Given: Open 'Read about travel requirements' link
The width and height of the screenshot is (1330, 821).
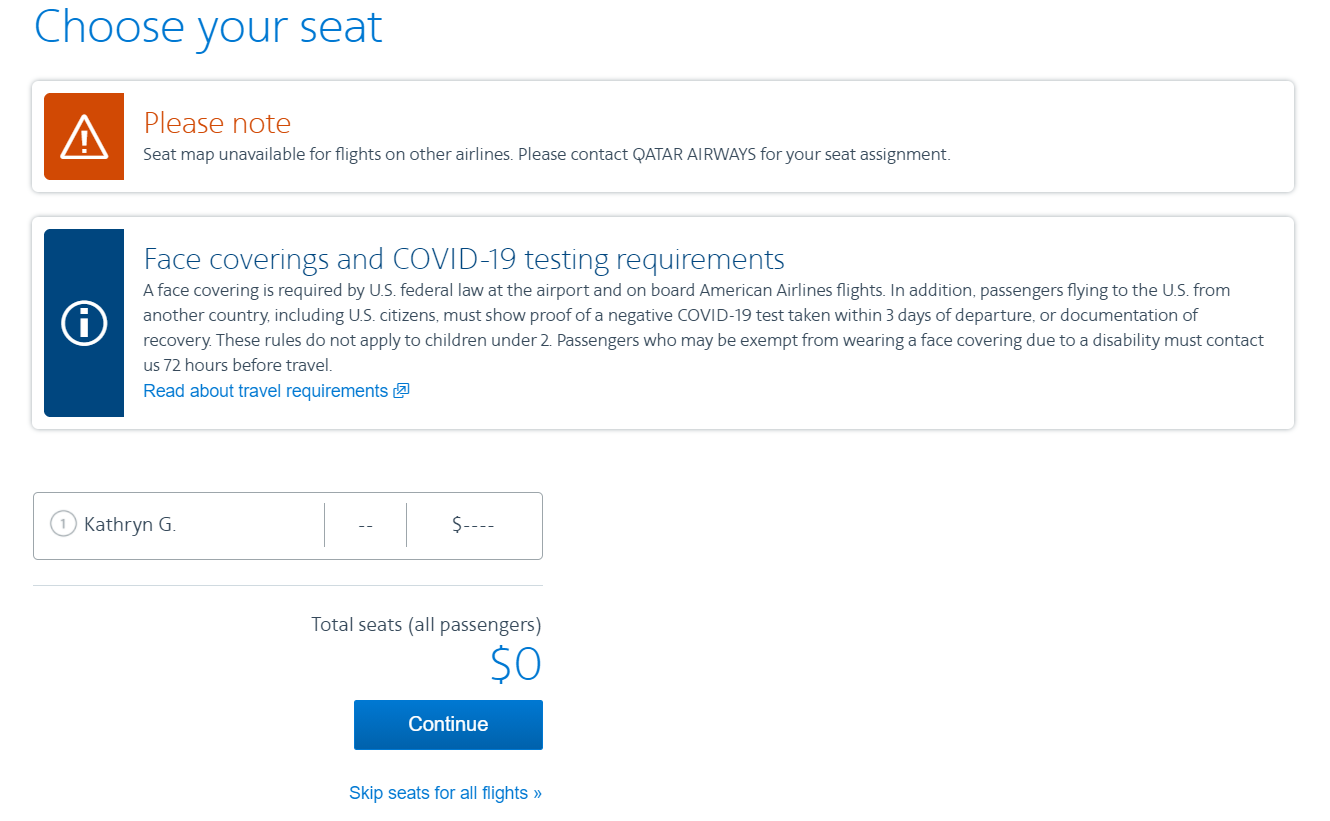Looking at the screenshot, I should [265, 390].
